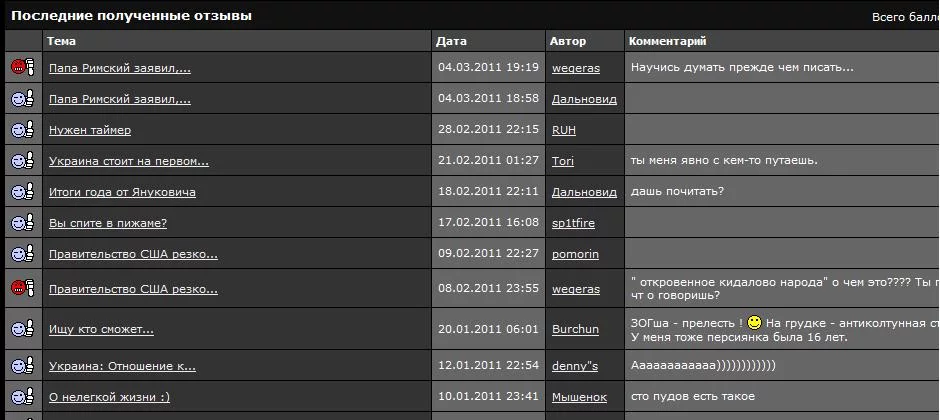Click positive icon beside Итоги года от Януковича

(x=22, y=191)
